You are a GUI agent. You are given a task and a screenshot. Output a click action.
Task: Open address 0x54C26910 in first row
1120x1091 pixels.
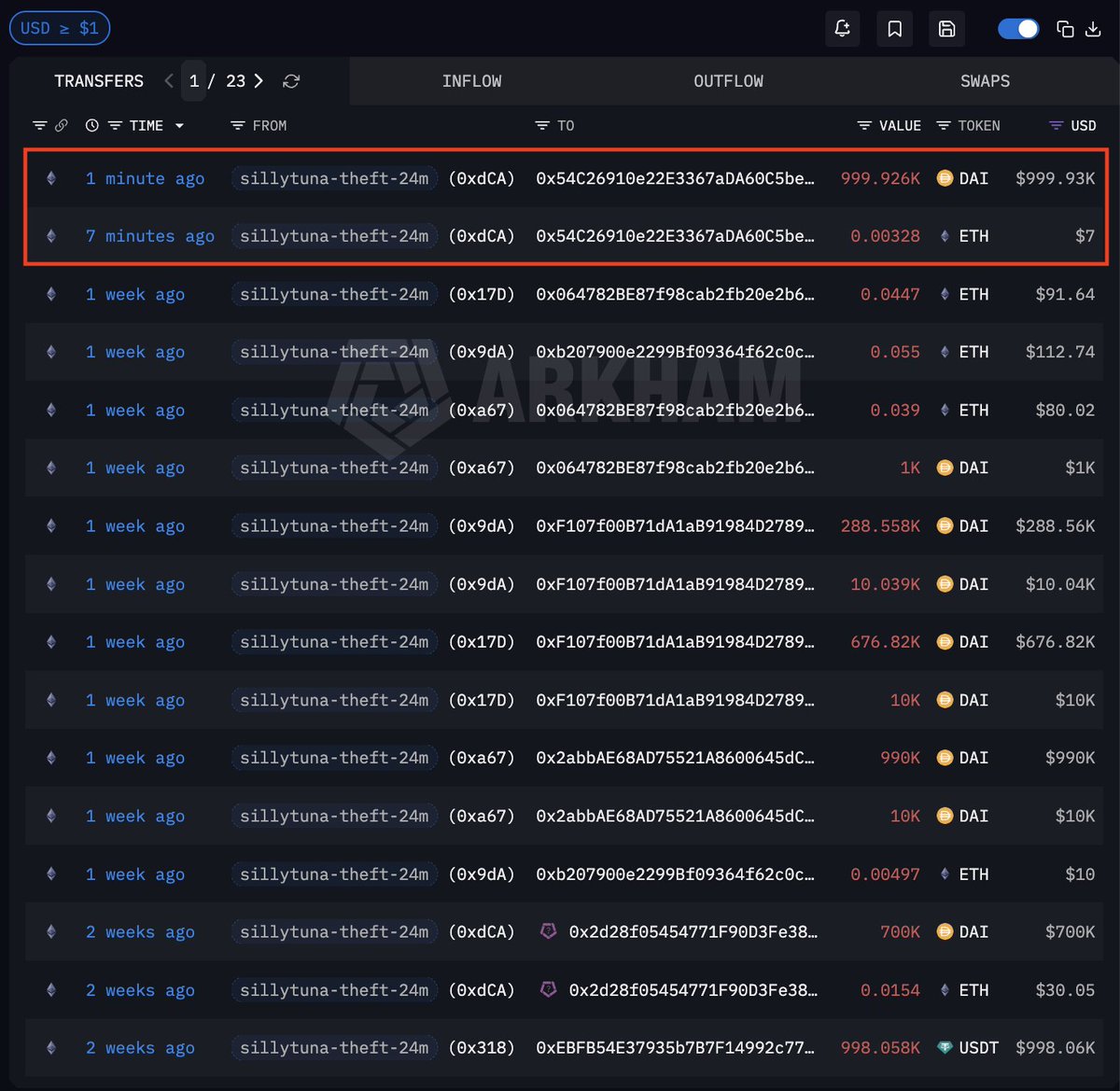(674, 178)
